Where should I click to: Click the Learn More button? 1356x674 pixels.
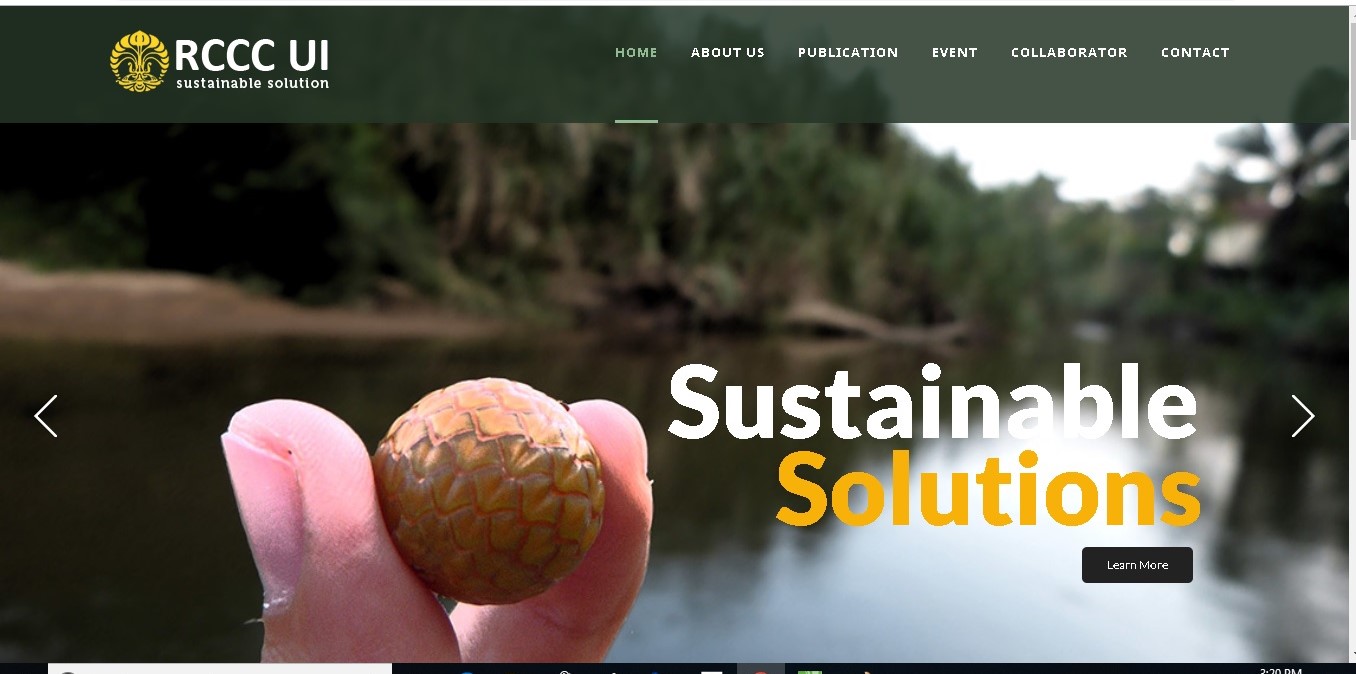(x=1137, y=565)
